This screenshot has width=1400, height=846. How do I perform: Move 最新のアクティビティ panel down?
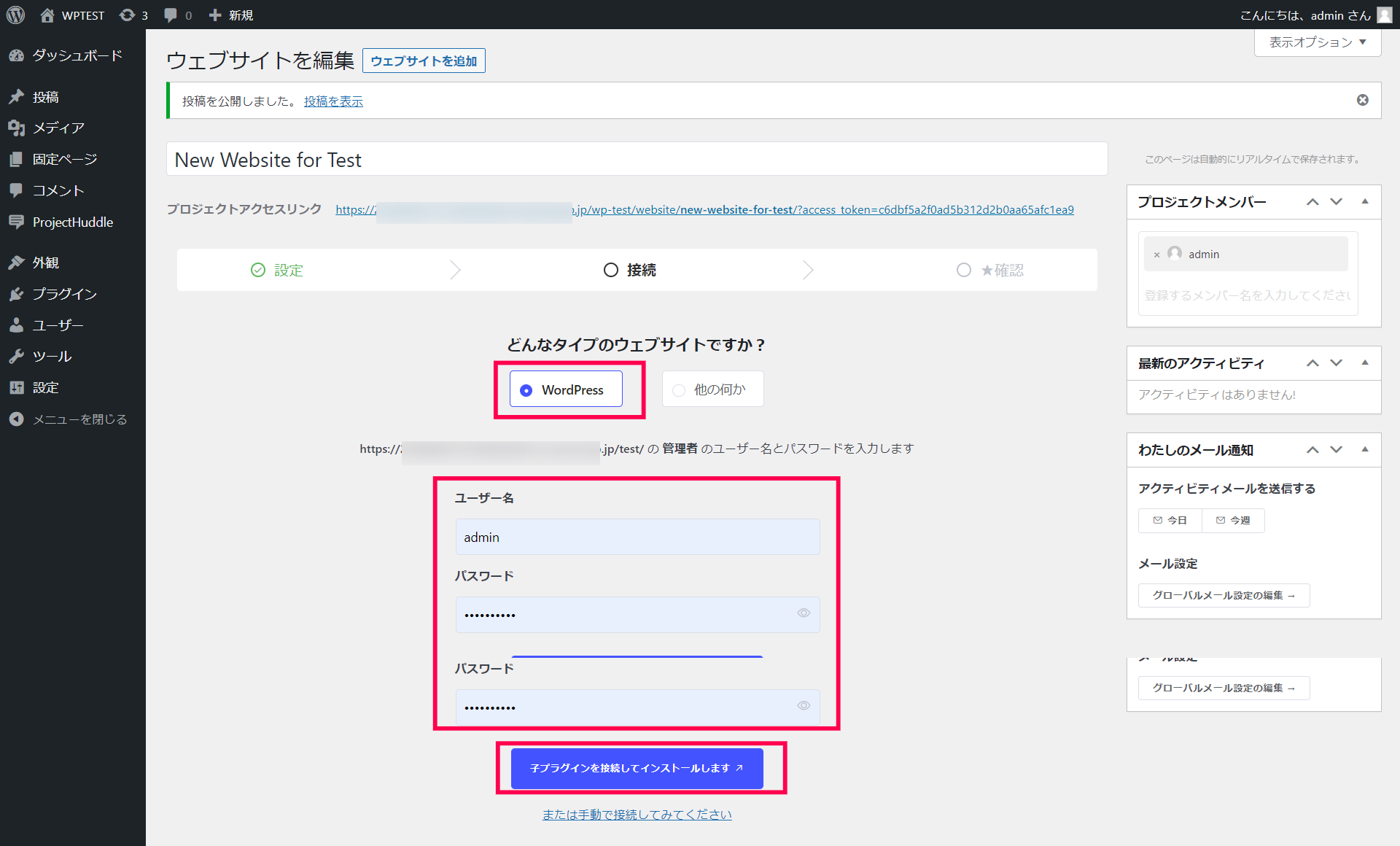(x=1336, y=363)
